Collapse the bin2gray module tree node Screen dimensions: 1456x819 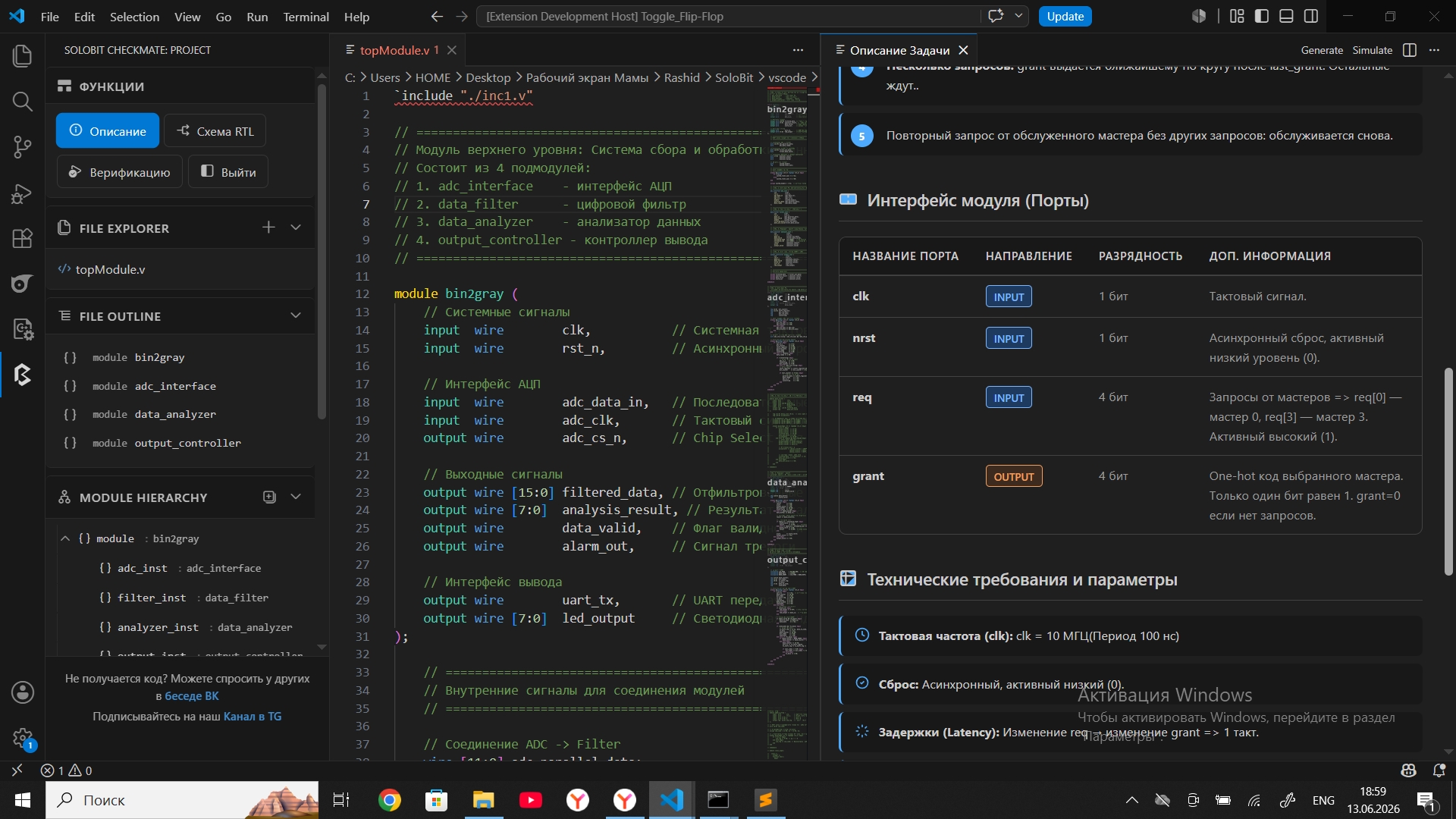[65, 538]
